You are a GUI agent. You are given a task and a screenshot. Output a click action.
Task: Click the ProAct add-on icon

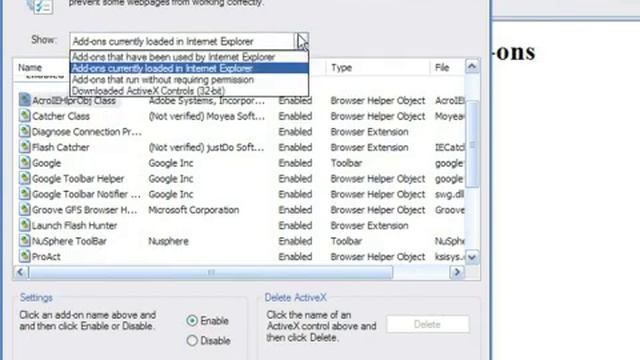pos(24,256)
